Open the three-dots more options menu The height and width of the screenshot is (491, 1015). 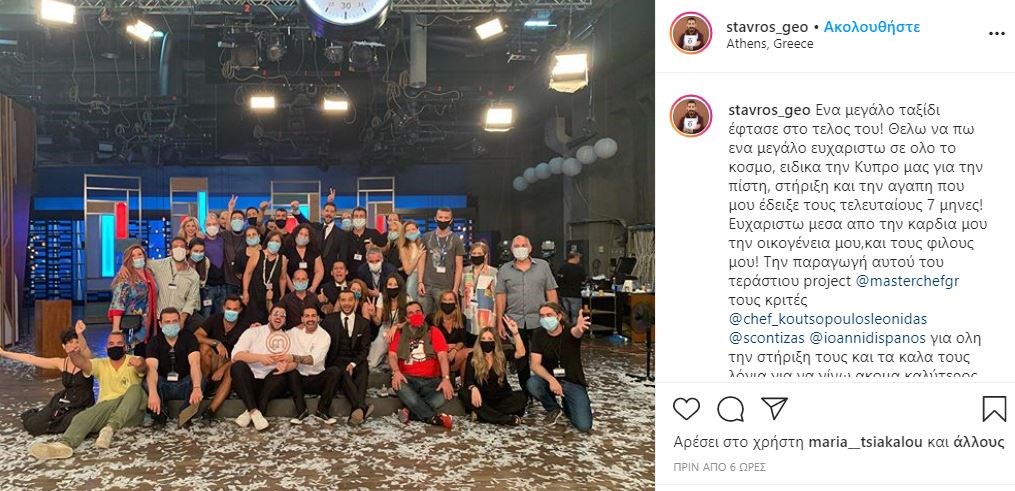click(997, 34)
